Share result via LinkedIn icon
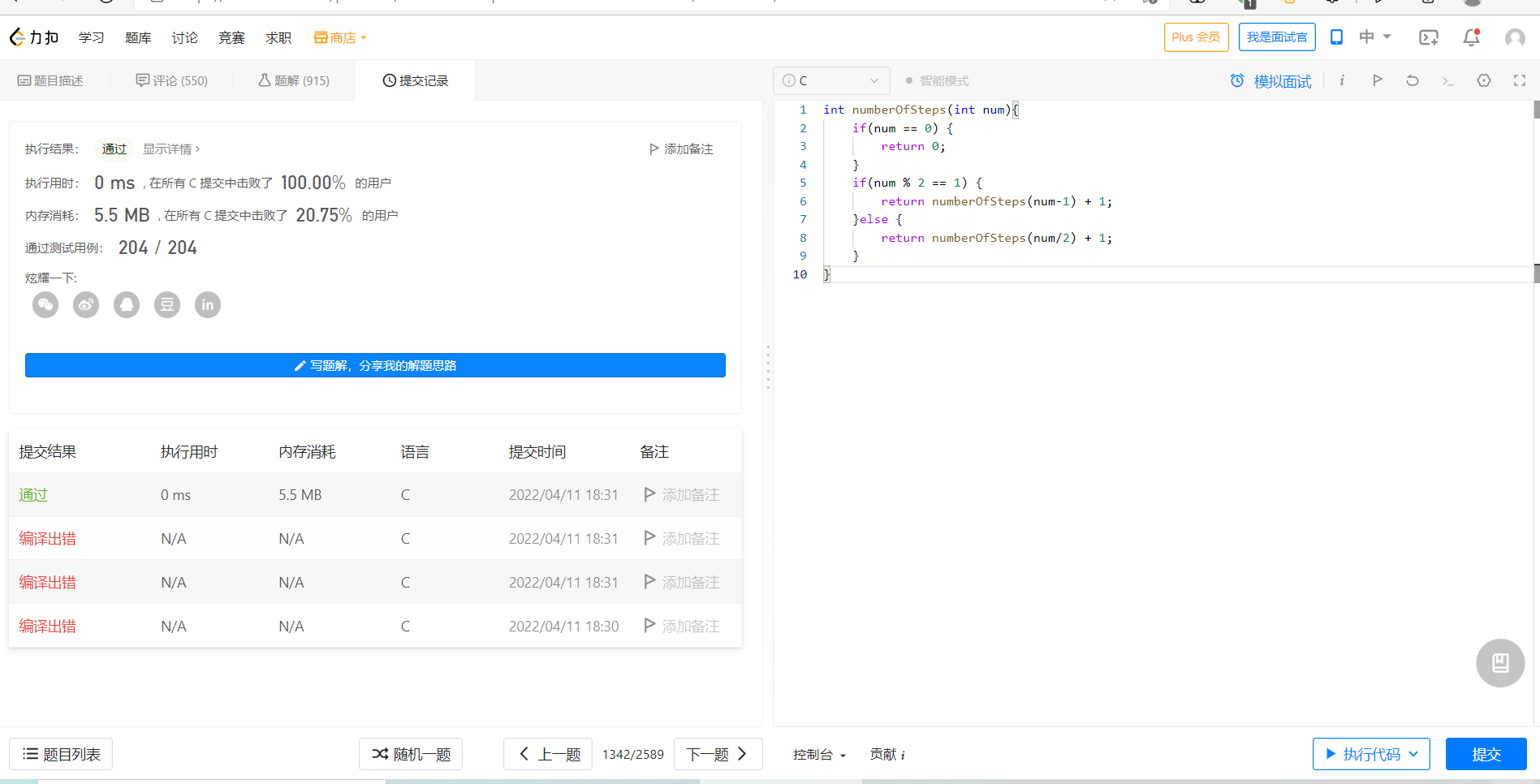Screen dimensions: 1540x784 tap(208, 305)
